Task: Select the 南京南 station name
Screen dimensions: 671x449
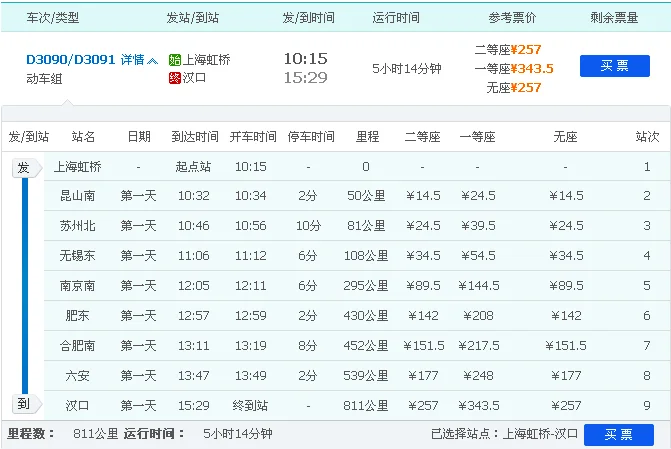Action: coord(77,285)
